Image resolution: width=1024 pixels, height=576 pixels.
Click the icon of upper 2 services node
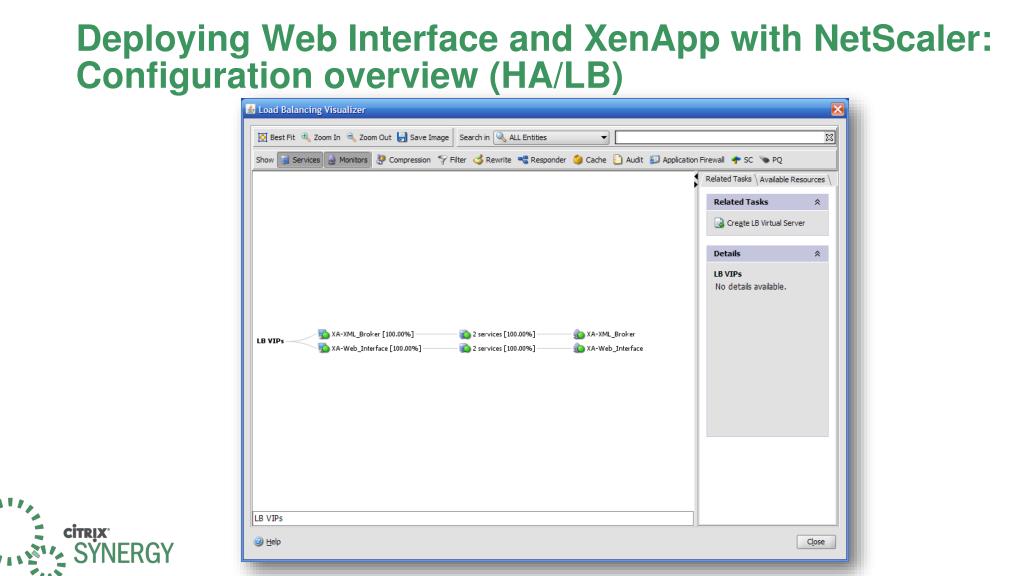[x=465, y=334]
